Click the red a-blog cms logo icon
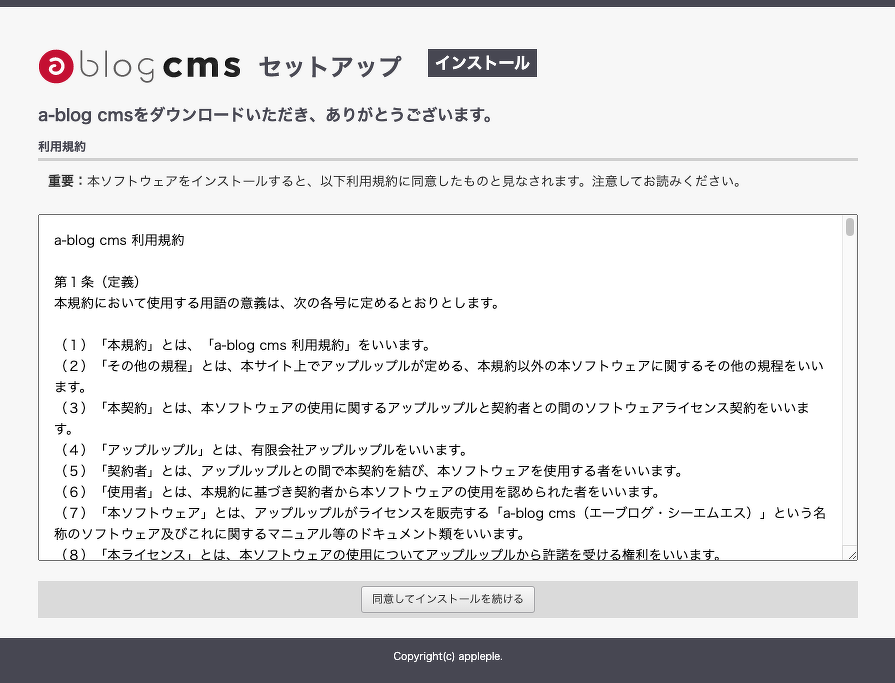895x683 pixels. tap(55, 66)
